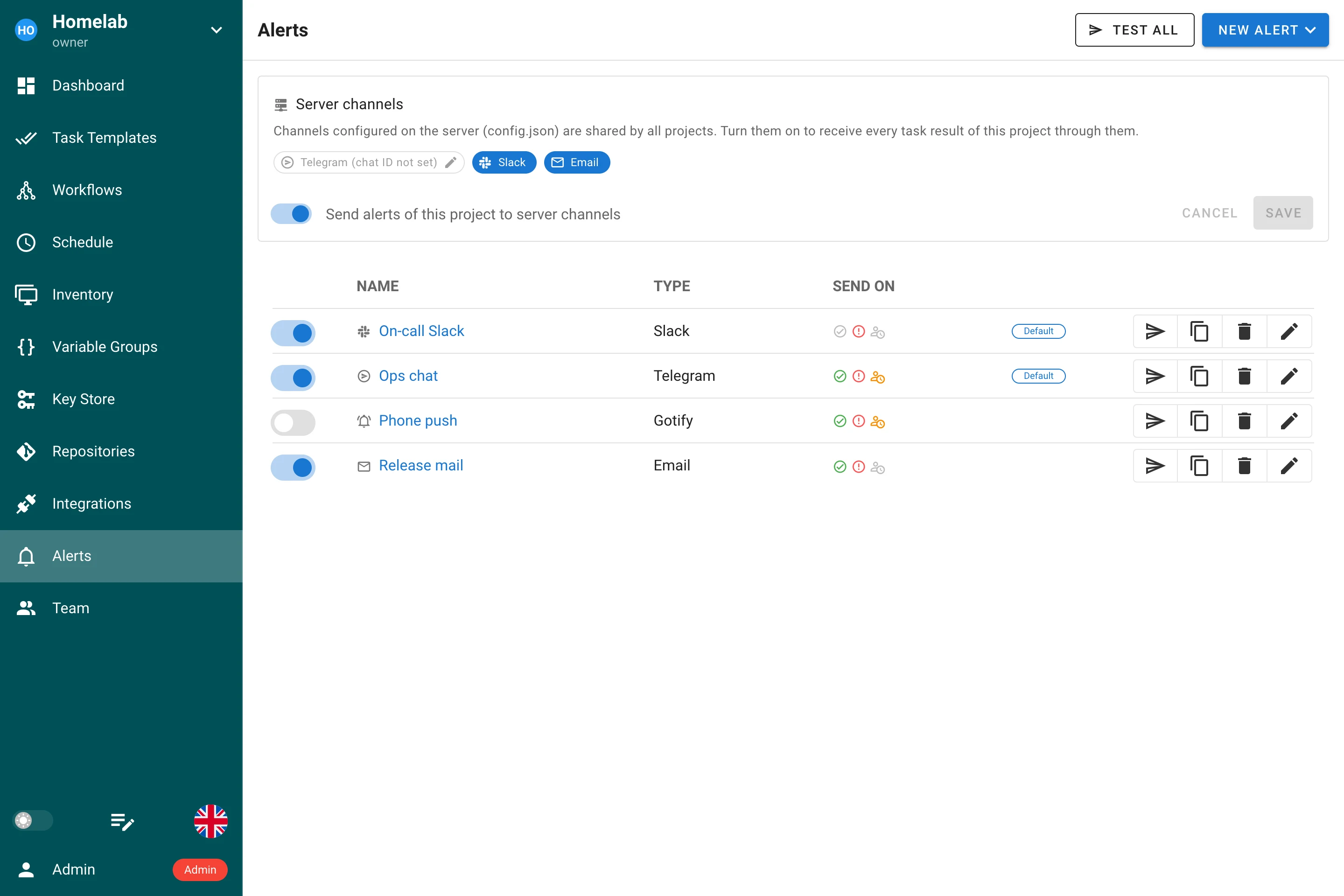Image resolution: width=1344 pixels, height=896 pixels.
Task: Edit the On-call Slack alert
Action: tap(1289, 331)
